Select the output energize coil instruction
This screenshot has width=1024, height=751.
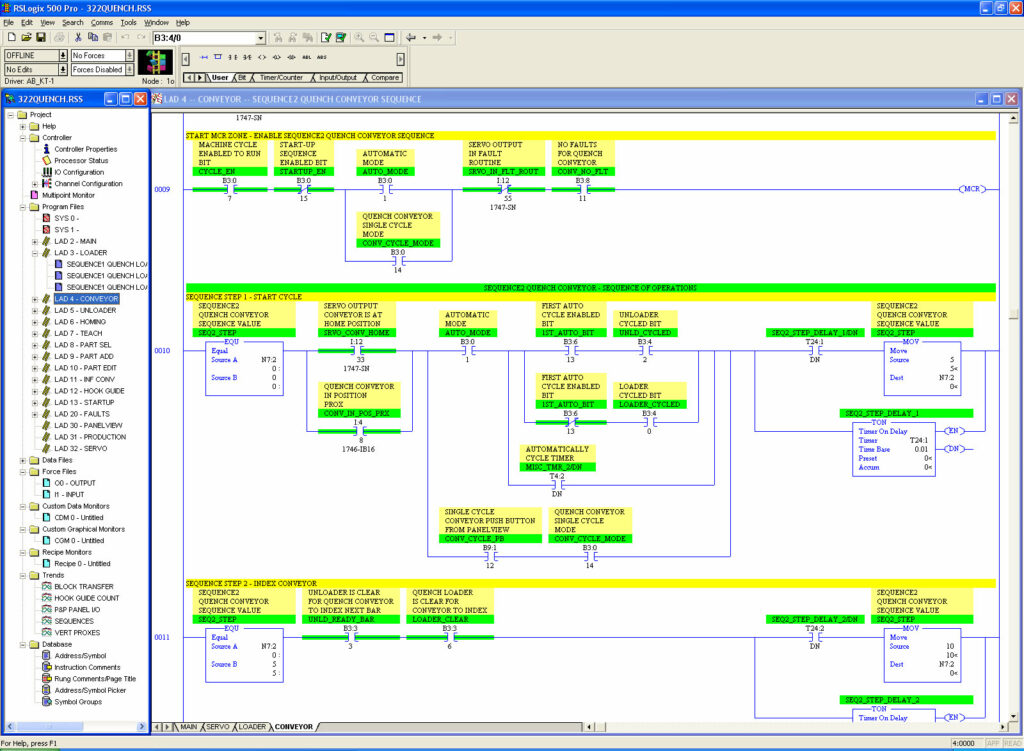pos(262,57)
